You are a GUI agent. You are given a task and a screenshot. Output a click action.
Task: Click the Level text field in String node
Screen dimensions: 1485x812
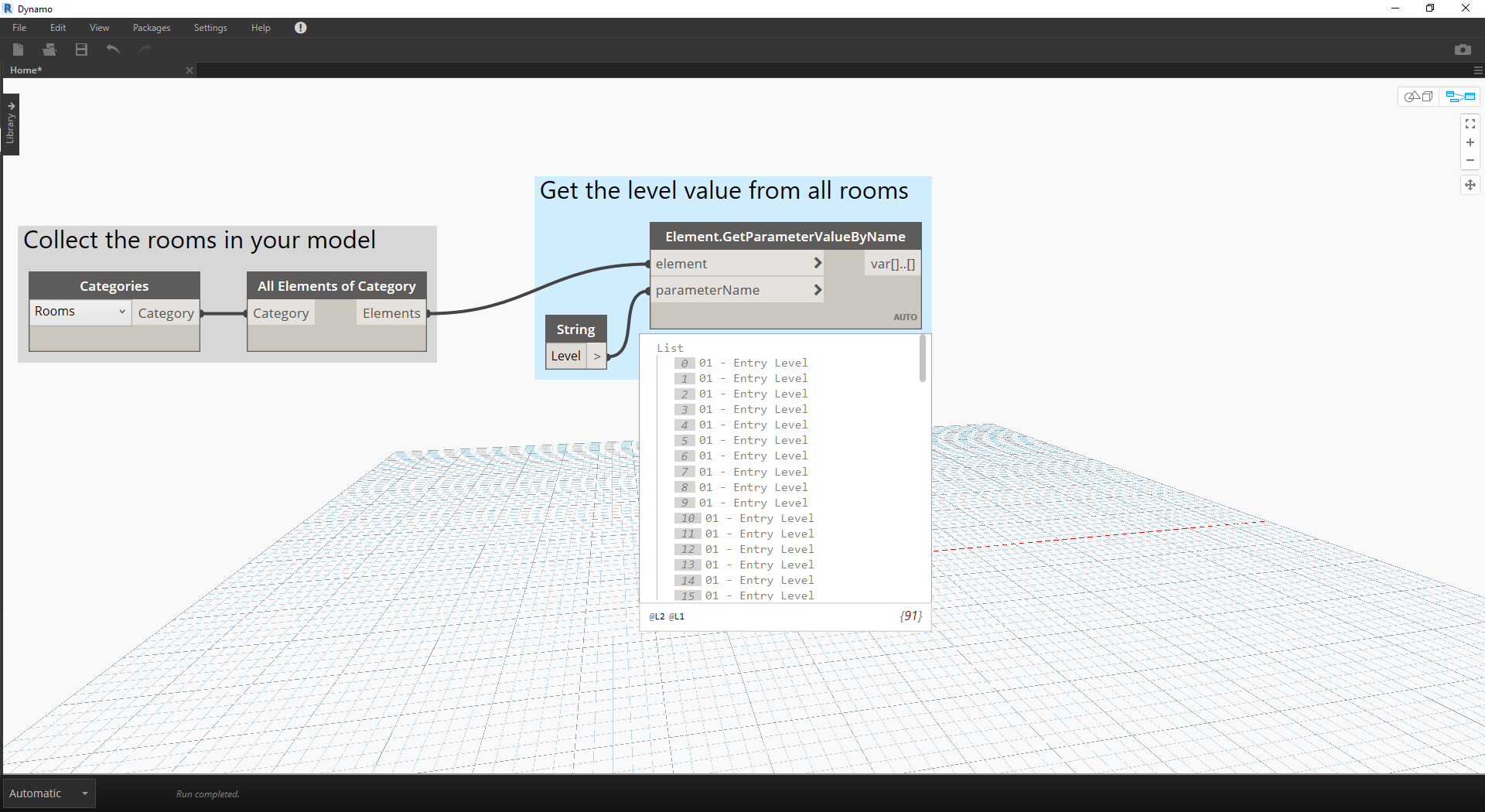click(566, 356)
